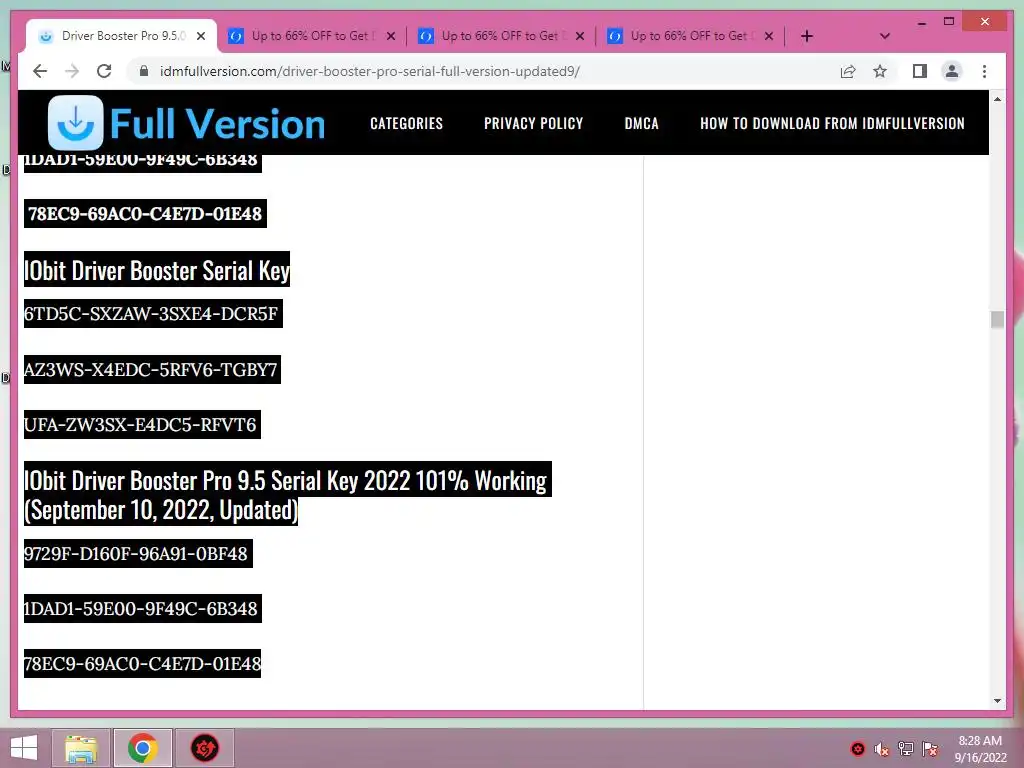Click the muted volume tray icon
1024x768 pixels.
[882, 749]
